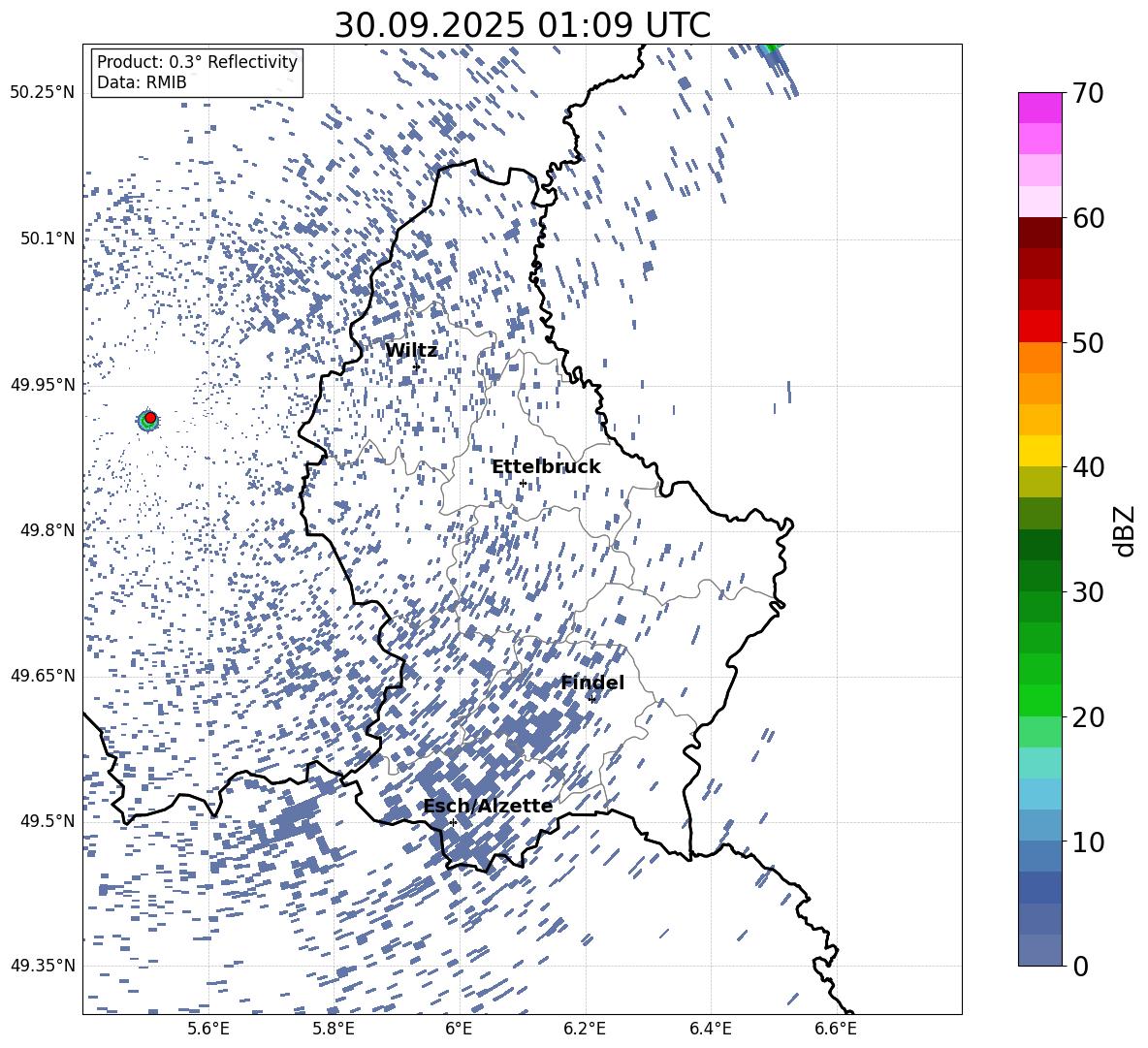Click the 70 tick label on colorbar
The height and width of the screenshot is (1048, 1148).
tap(1091, 93)
